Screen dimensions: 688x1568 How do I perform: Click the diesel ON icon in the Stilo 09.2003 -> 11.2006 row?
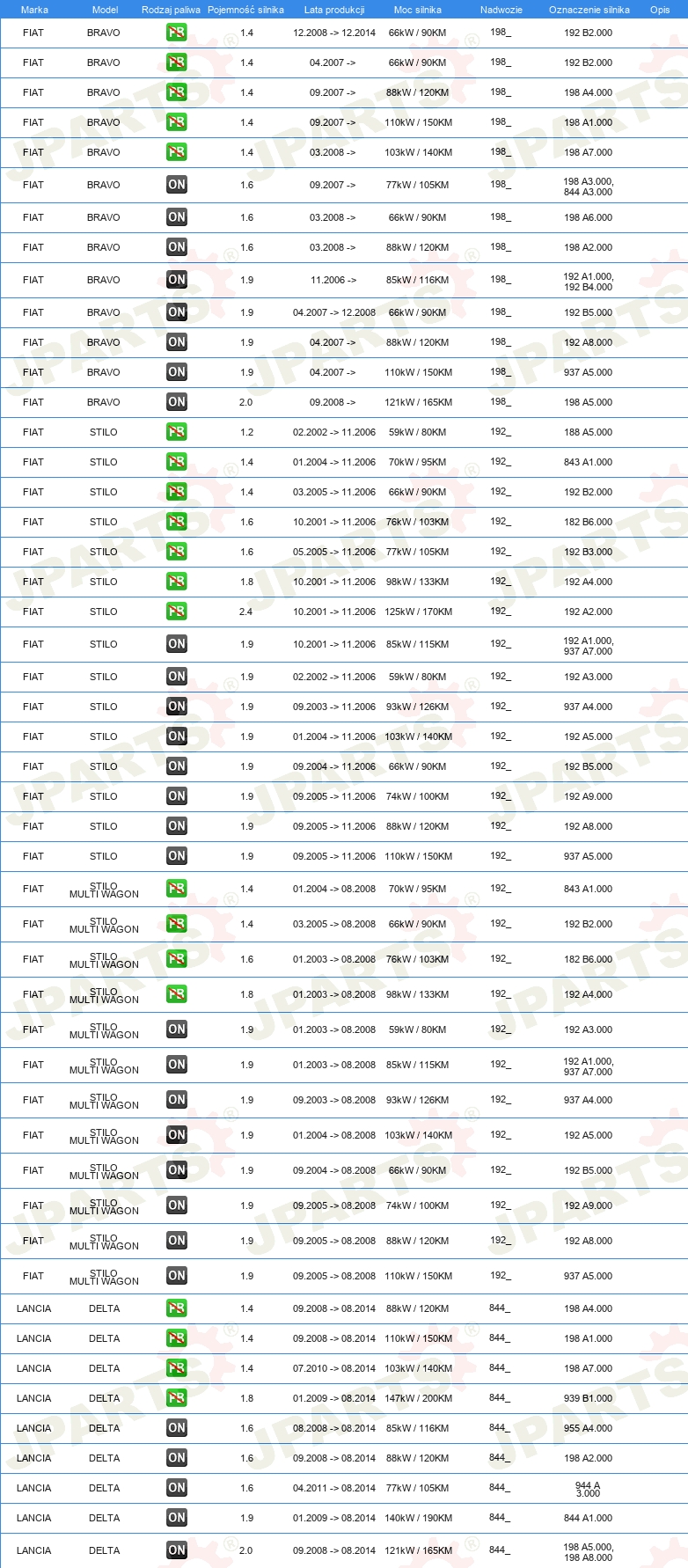tap(177, 707)
